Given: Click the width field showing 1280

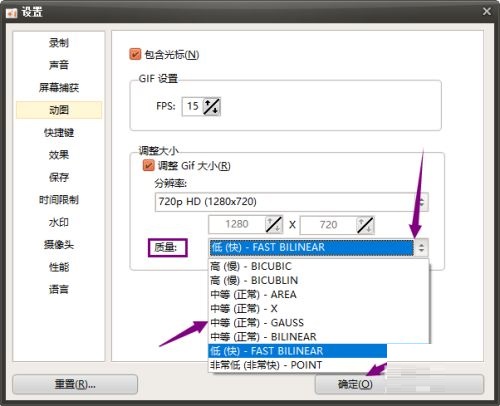Looking at the screenshot, I should 237,225.
